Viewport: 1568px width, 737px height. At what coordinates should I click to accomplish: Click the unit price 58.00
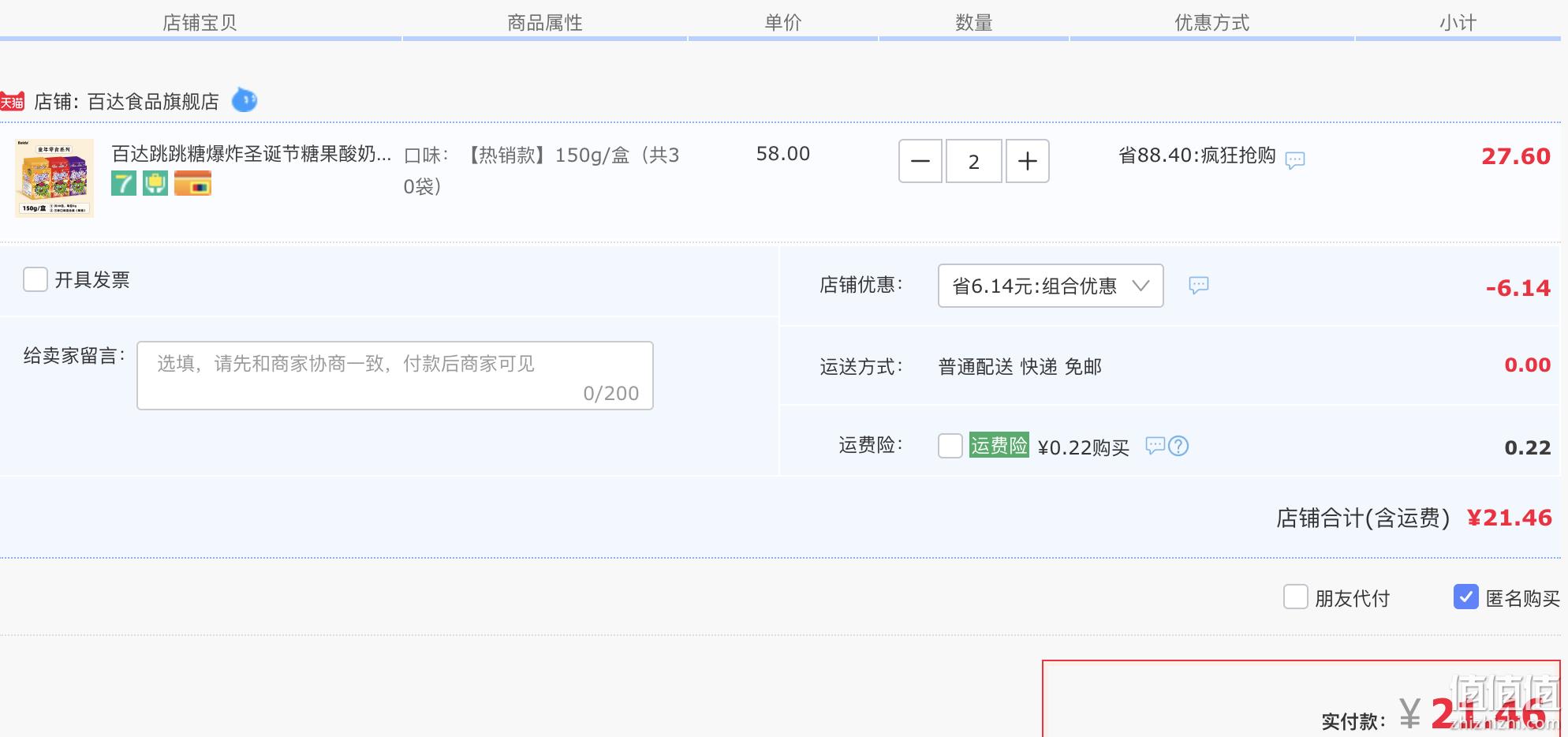(x=783, y=154)
